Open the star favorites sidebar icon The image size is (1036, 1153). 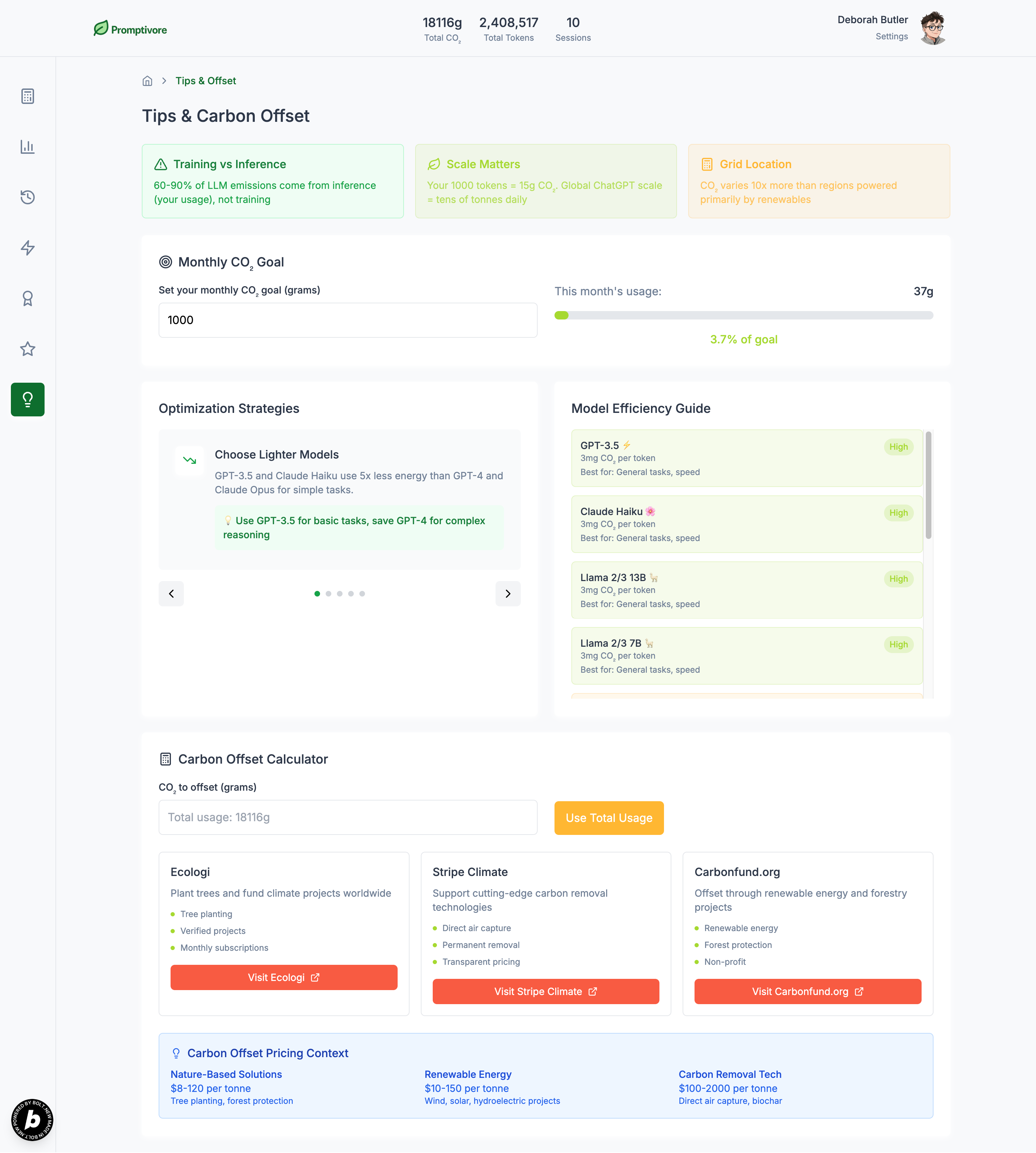click(27, 349)
